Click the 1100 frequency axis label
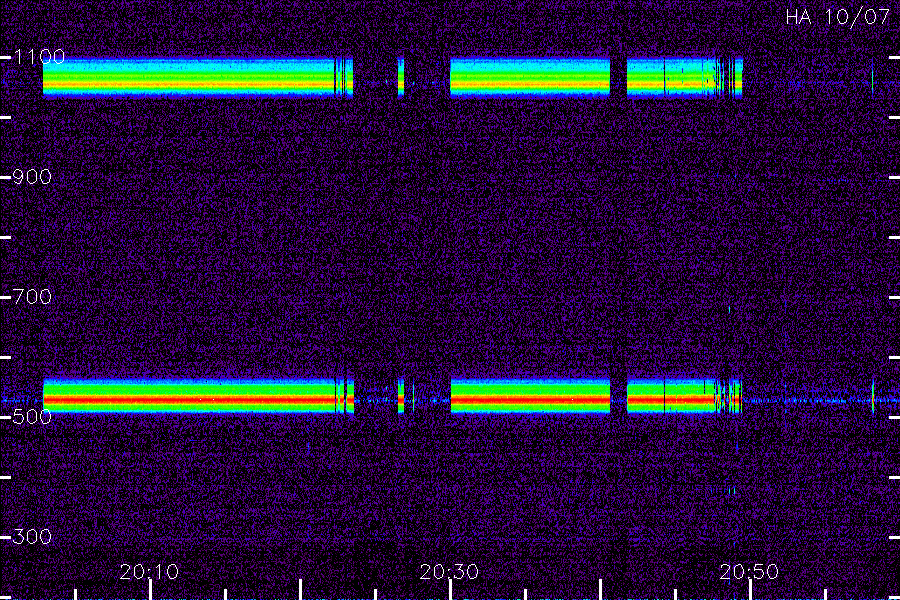The width and height of the screenshot is (900, 600). click(x=39, y=57)
